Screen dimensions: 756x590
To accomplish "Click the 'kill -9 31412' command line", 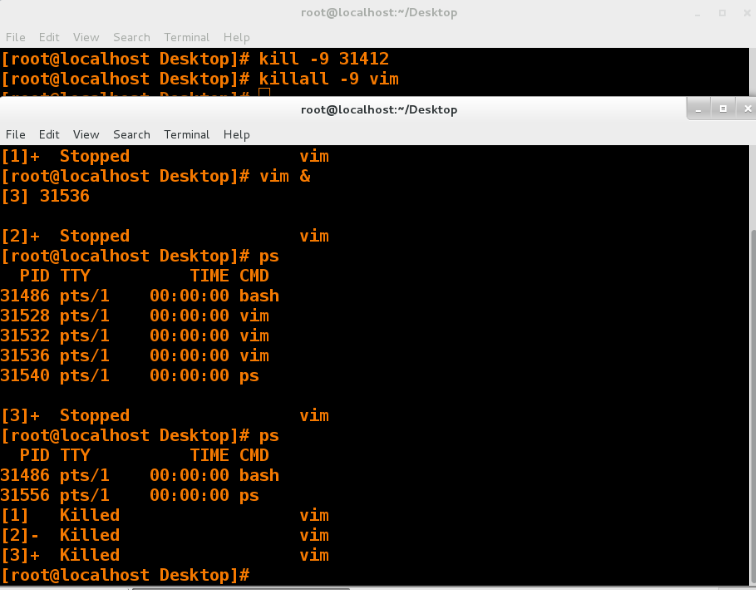I will pos(195,59).
